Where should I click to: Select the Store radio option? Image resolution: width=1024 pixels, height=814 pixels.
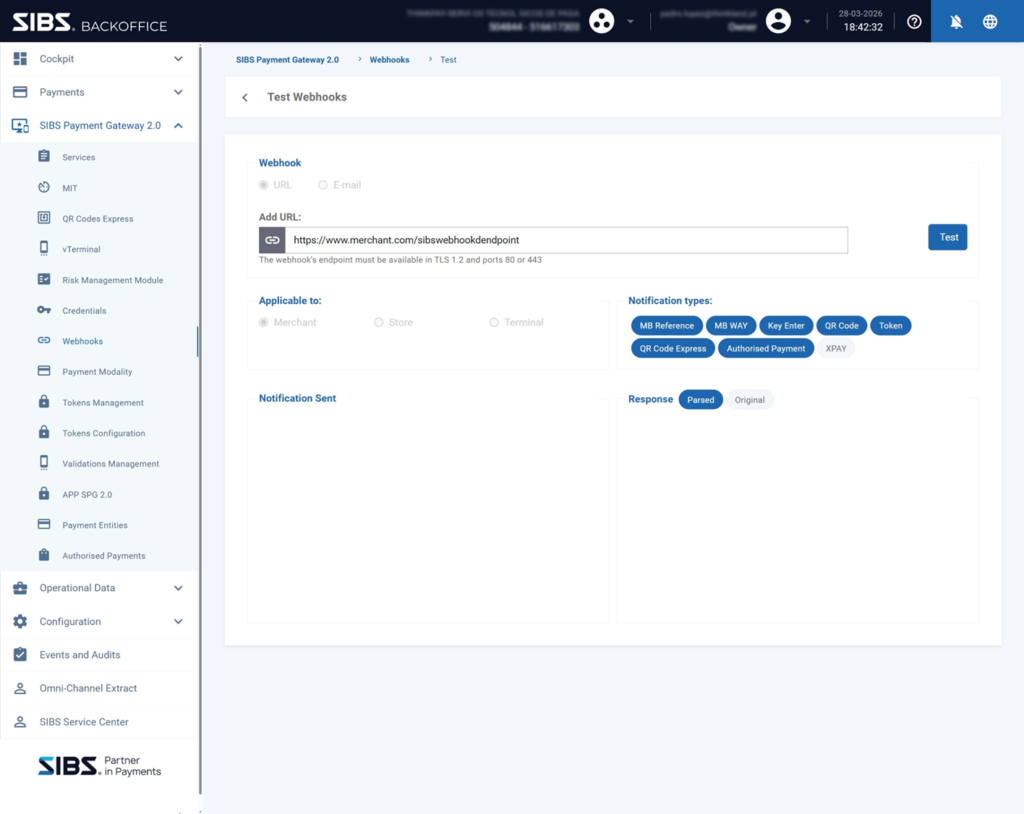(379, 322)
